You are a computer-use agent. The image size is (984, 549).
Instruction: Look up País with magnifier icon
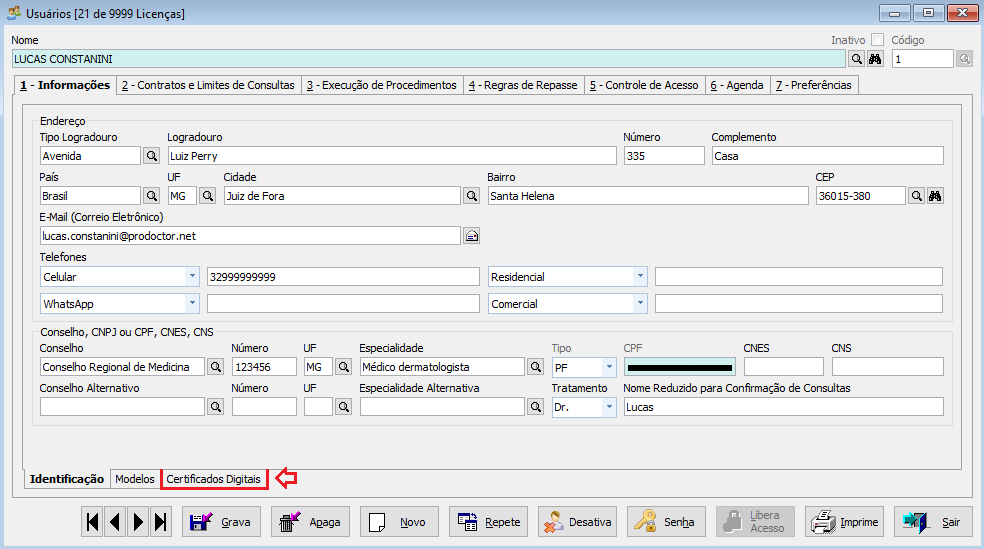(151, 196)
